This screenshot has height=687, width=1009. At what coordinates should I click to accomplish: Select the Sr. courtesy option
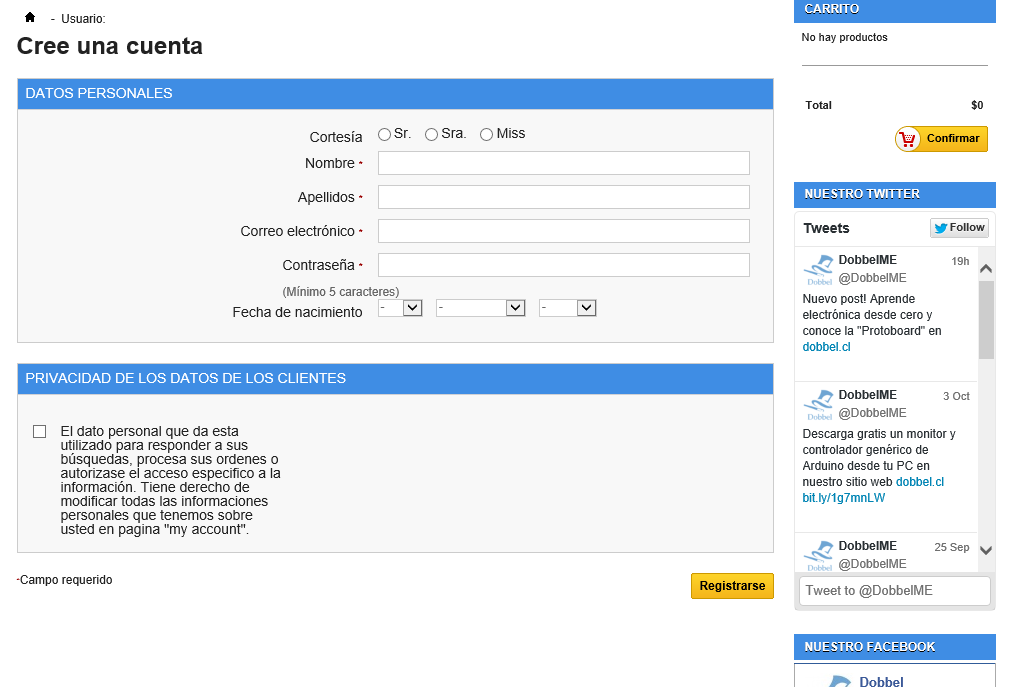(384, 134)
